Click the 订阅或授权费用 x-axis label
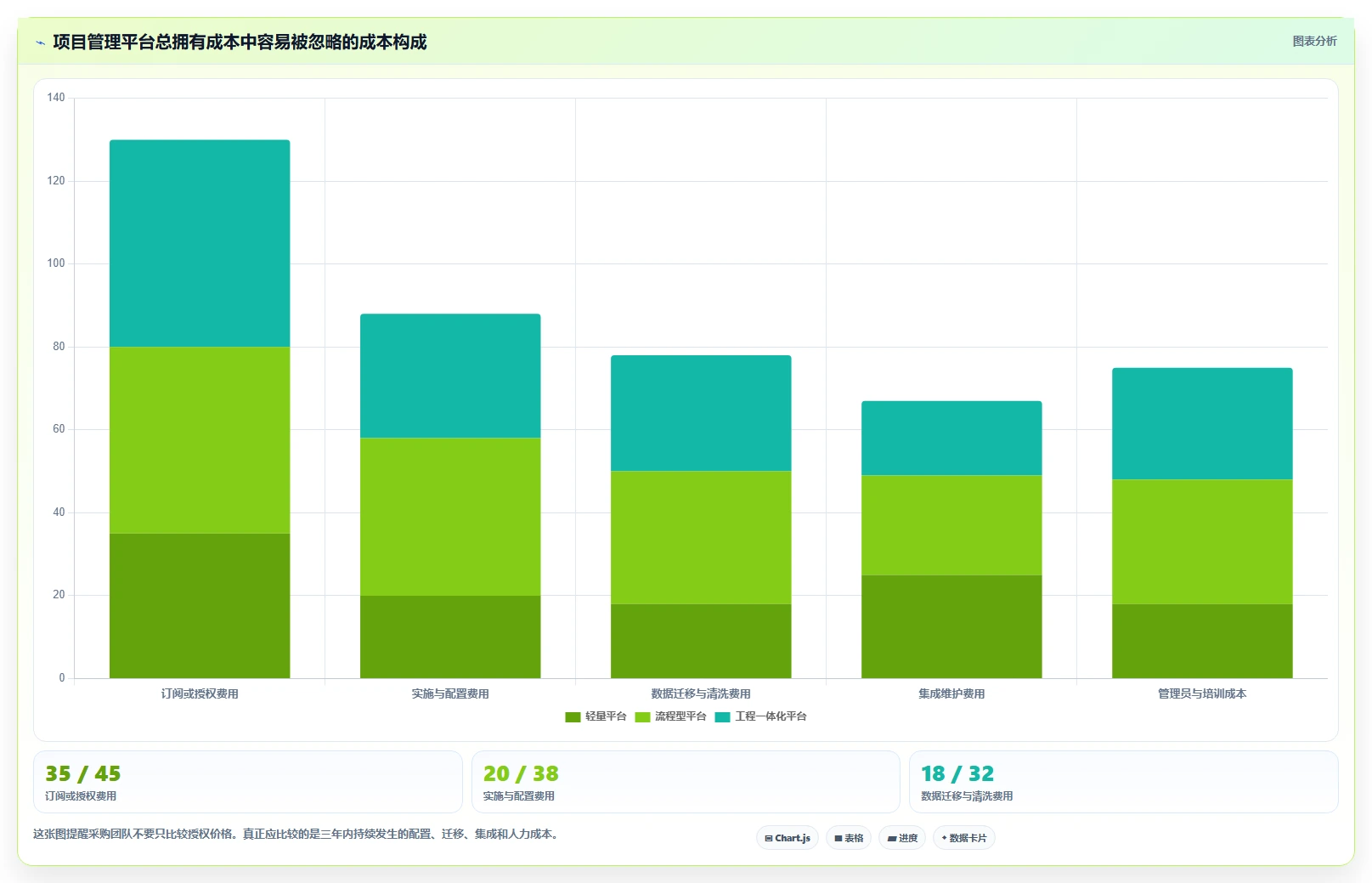Screen dimensions: 1372x883 click(x=200, y=693)
